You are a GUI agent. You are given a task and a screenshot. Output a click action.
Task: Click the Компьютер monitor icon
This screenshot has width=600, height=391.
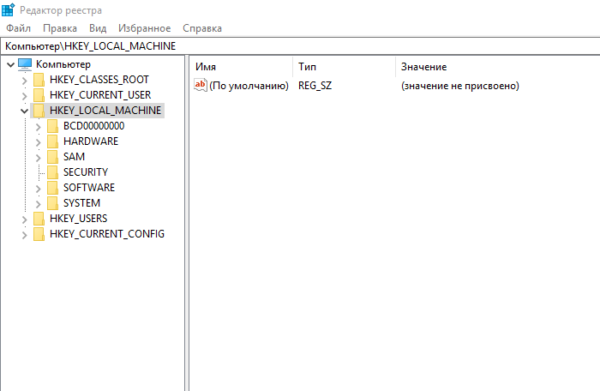(25, 64)
